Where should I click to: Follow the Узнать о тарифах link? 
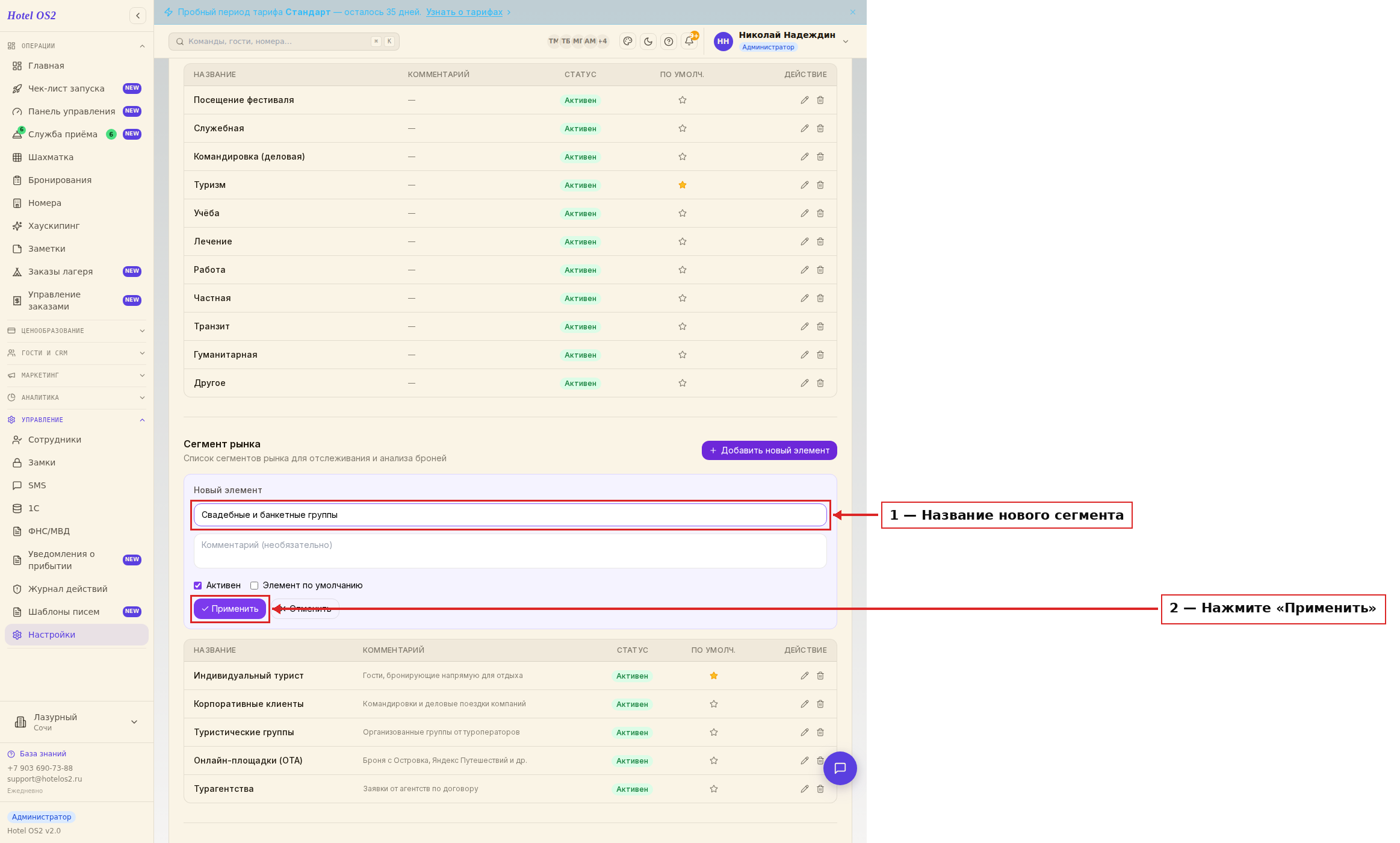464,12
